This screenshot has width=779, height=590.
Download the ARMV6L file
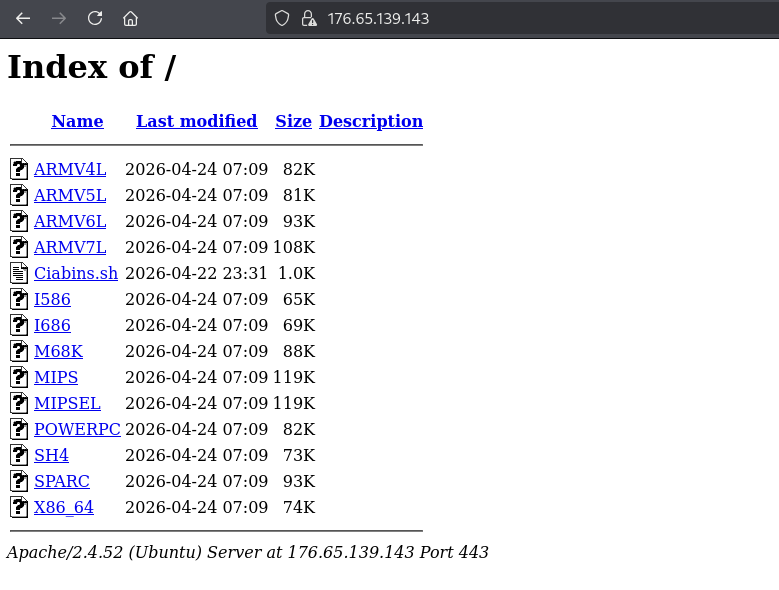click(70, 221)
